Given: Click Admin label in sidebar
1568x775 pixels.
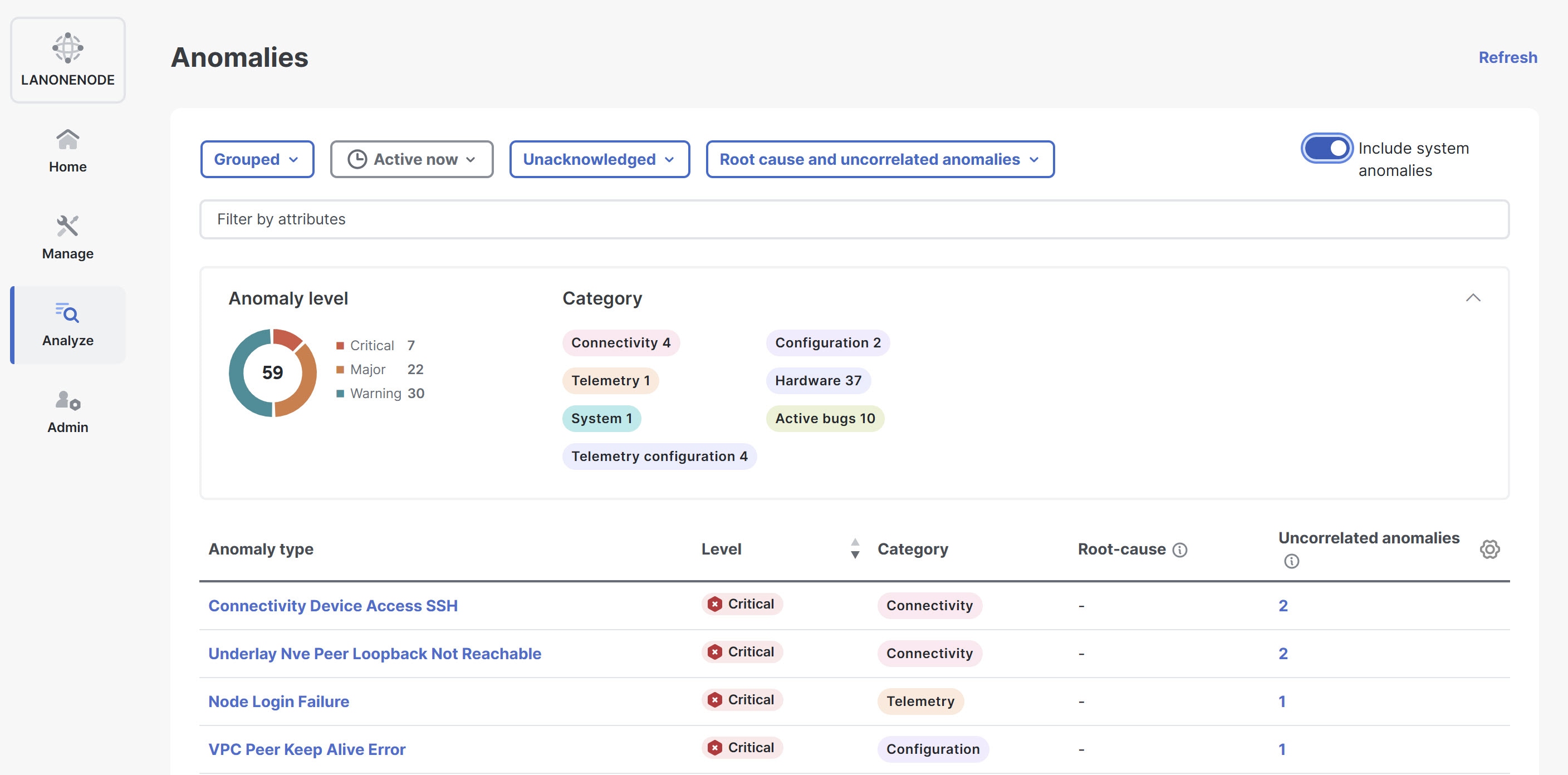Looking at the screenshot, I should 67,428.
